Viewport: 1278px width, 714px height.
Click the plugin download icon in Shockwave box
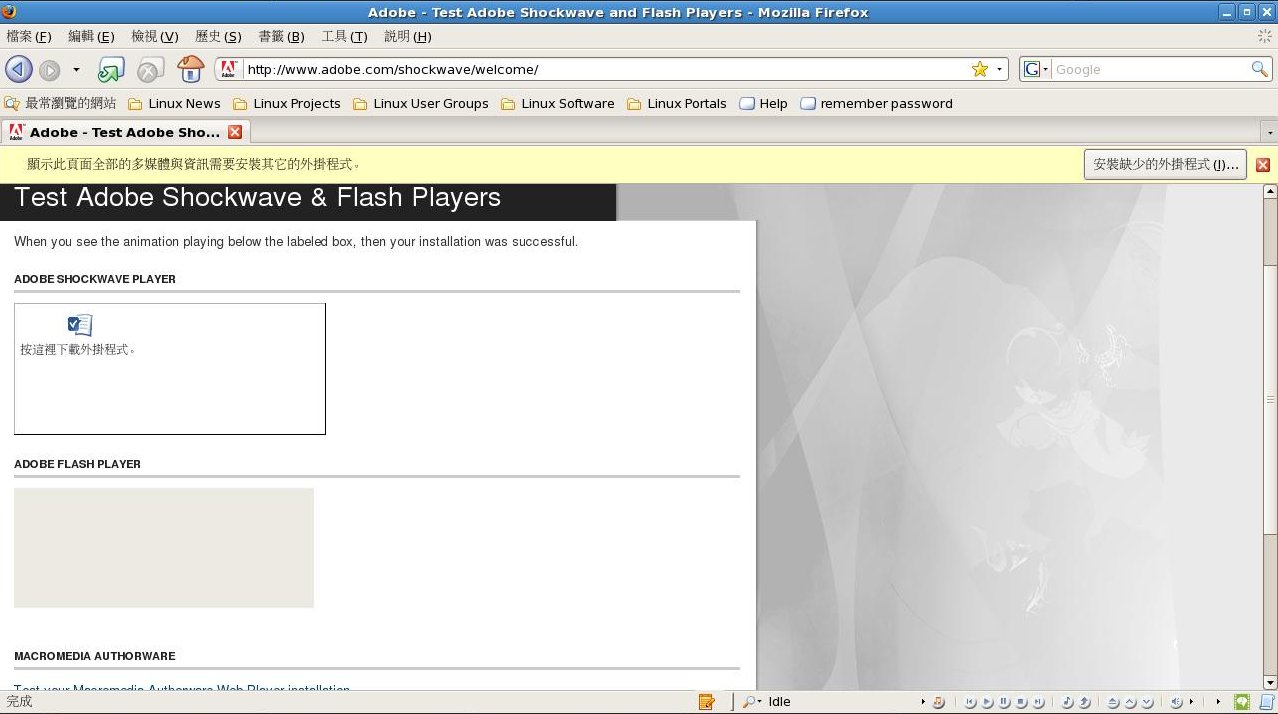pyautogui.click(x=80, y=325)
